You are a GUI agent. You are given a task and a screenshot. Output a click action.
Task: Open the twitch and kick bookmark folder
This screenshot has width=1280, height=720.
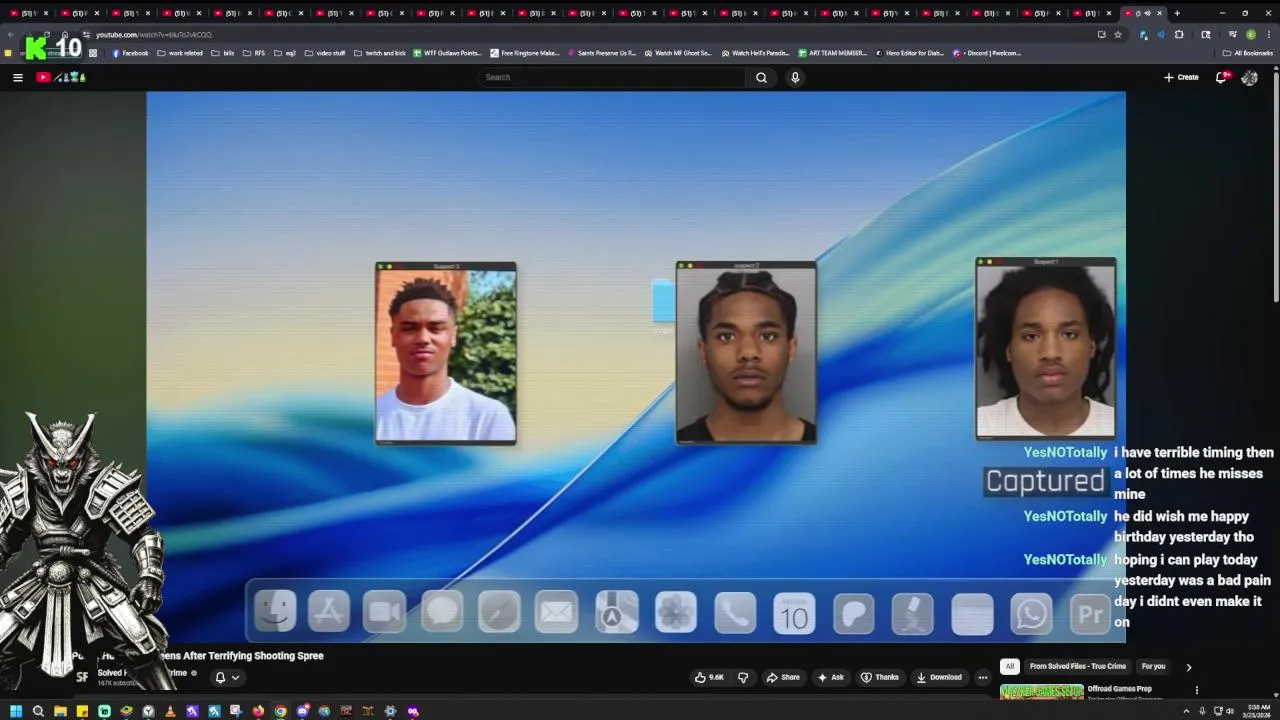(x=380, y=53)
